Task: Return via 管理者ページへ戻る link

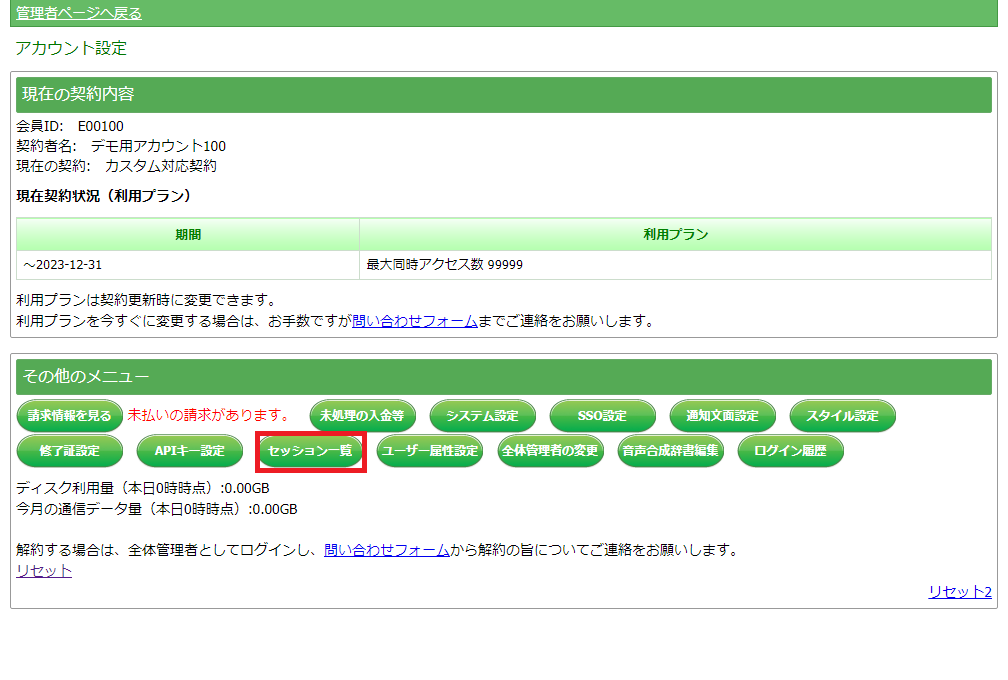Action: pyautogui.click(x=78, y=13)
